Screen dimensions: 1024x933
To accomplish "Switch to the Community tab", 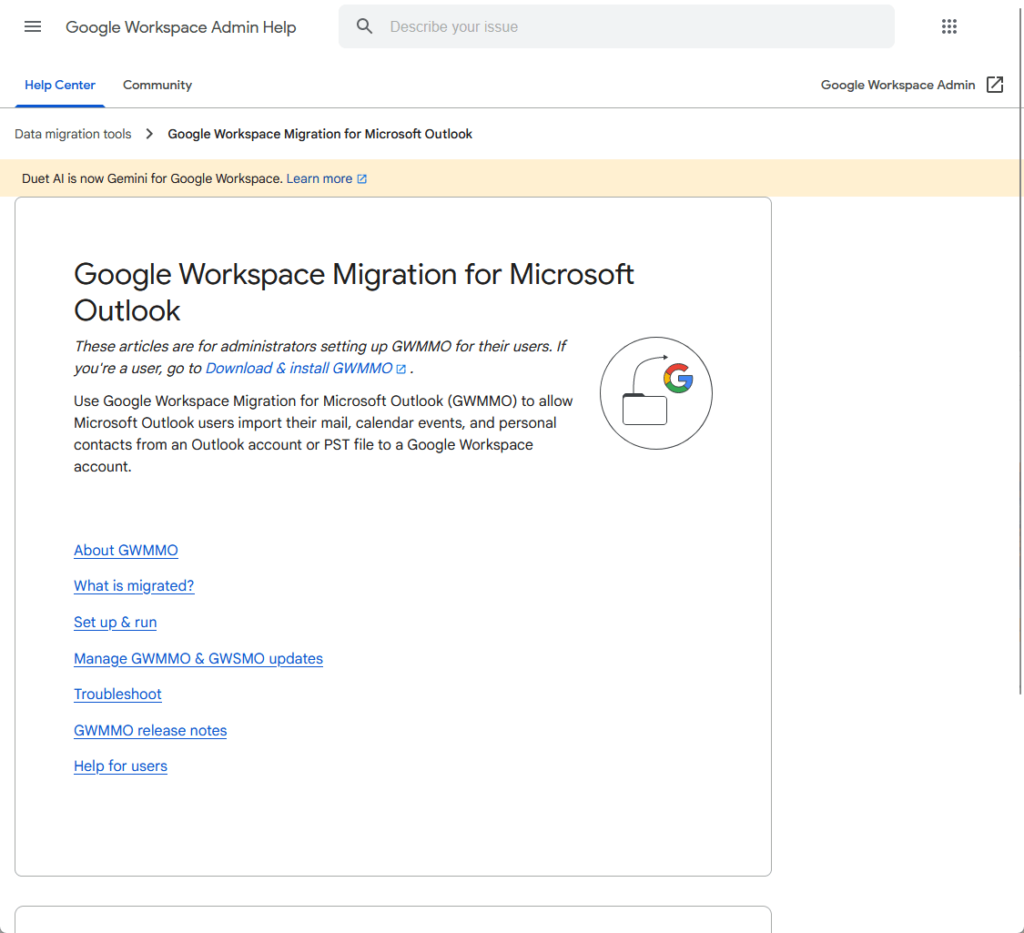I will coord(157,85).
